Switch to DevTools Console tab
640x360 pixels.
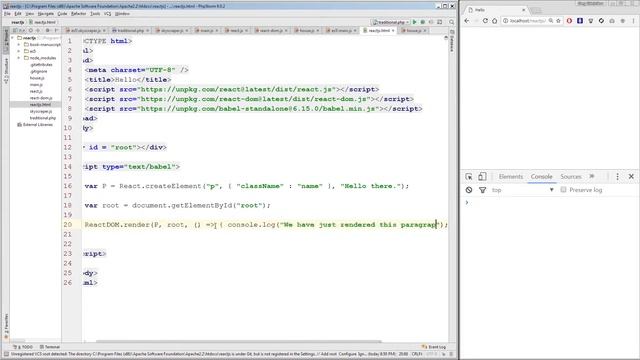click(x=542, y=177)
